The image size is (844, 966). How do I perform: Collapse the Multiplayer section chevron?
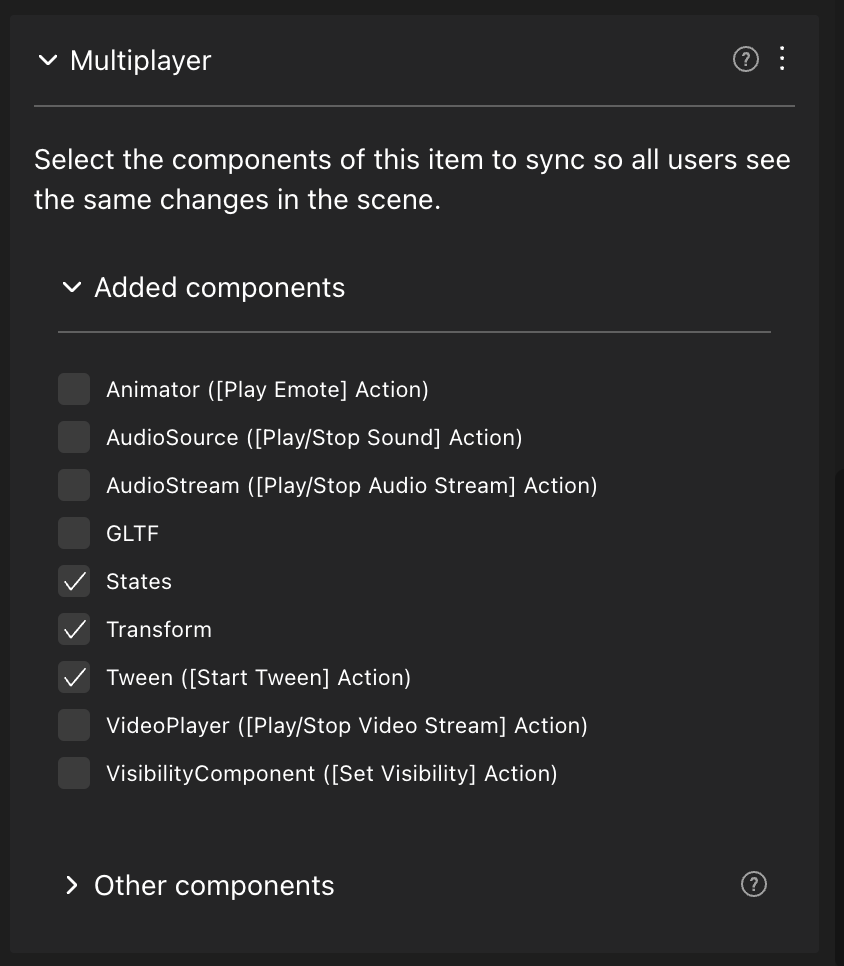tap(47, 61)
